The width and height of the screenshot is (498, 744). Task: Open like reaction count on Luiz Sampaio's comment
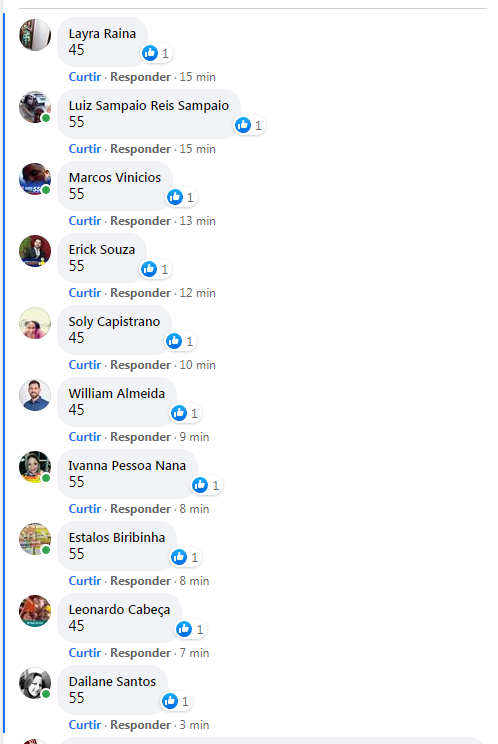click(250, 125)
